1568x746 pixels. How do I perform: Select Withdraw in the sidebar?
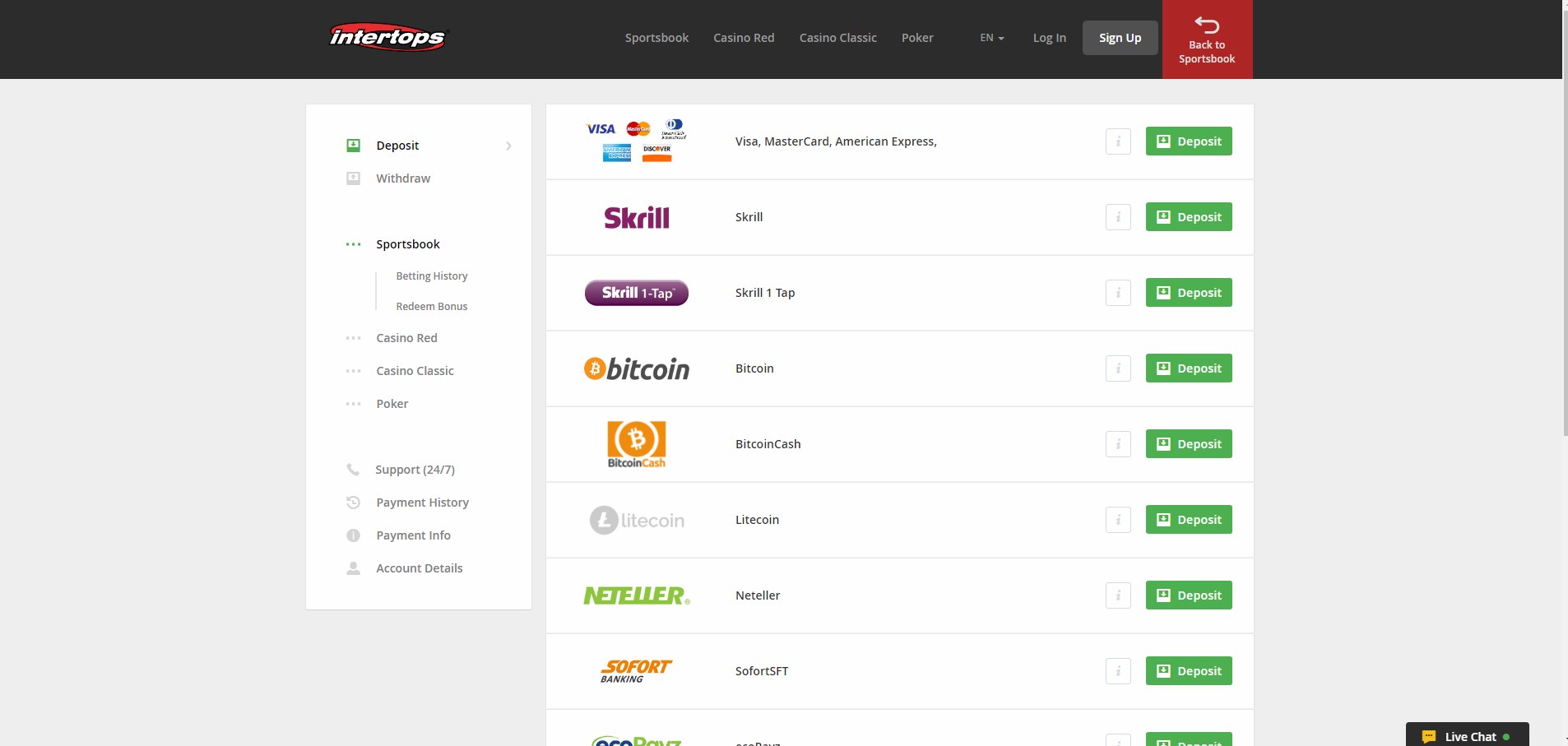click(x=403, y=178)
